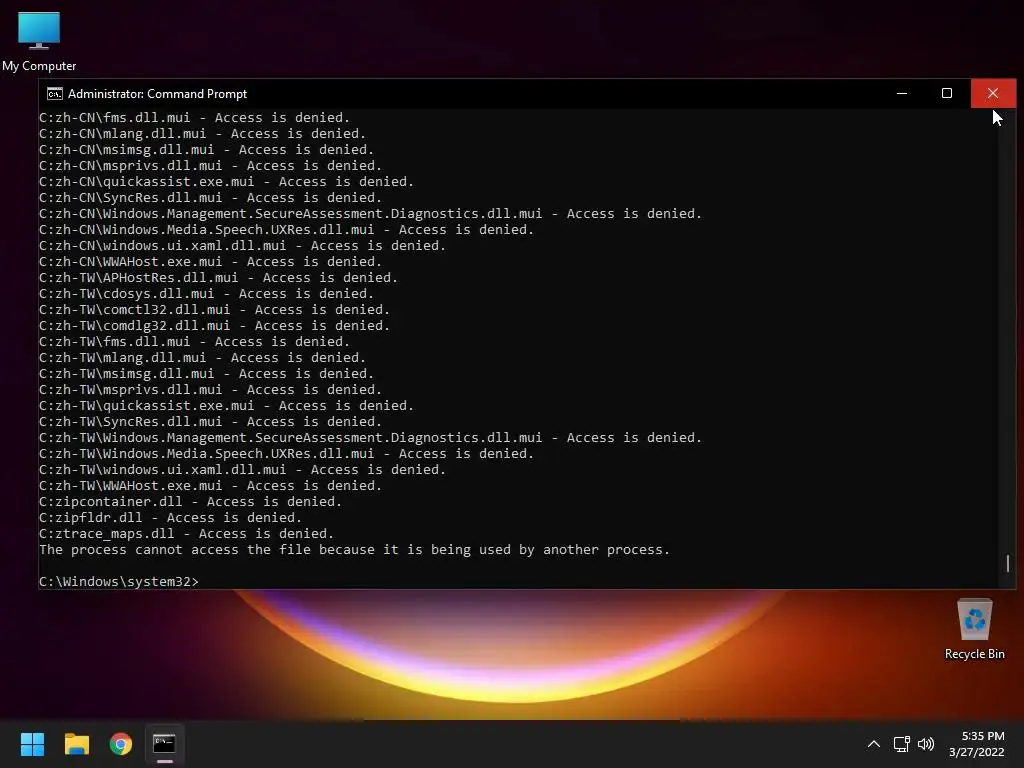
Task: Click the zh-CN\fms.dll.mui line
Action: pos(195,118)
